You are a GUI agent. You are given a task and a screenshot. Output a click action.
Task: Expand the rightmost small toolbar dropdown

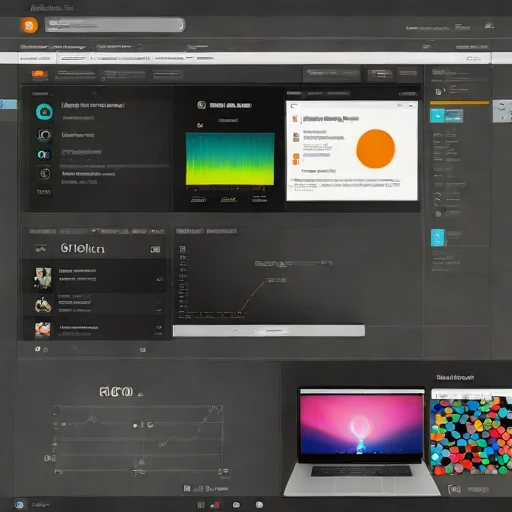[408, 74]
